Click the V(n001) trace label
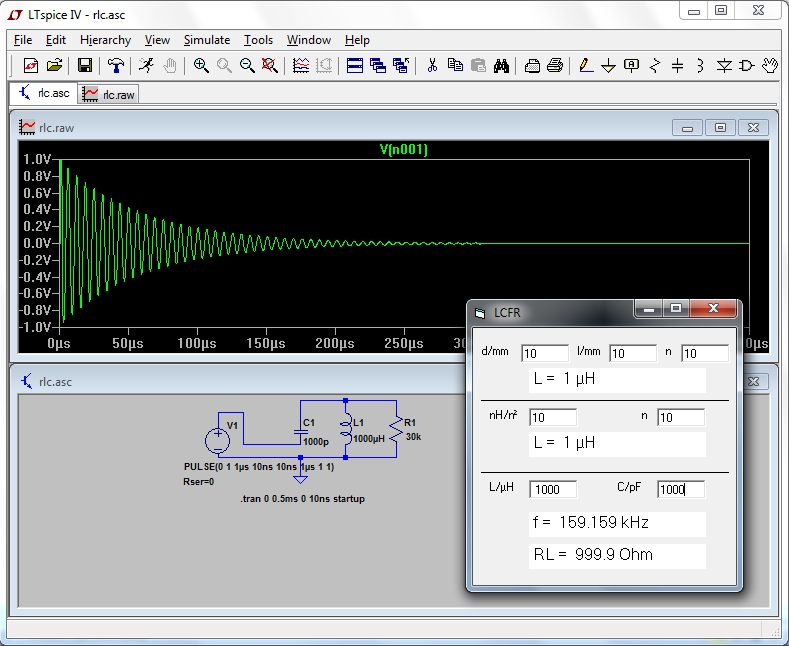 (403, 150)
